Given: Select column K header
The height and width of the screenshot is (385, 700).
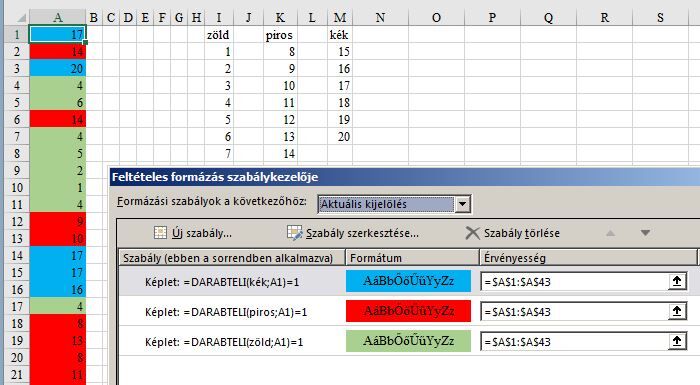Looking at the screenshot, I should coord(280,17).
